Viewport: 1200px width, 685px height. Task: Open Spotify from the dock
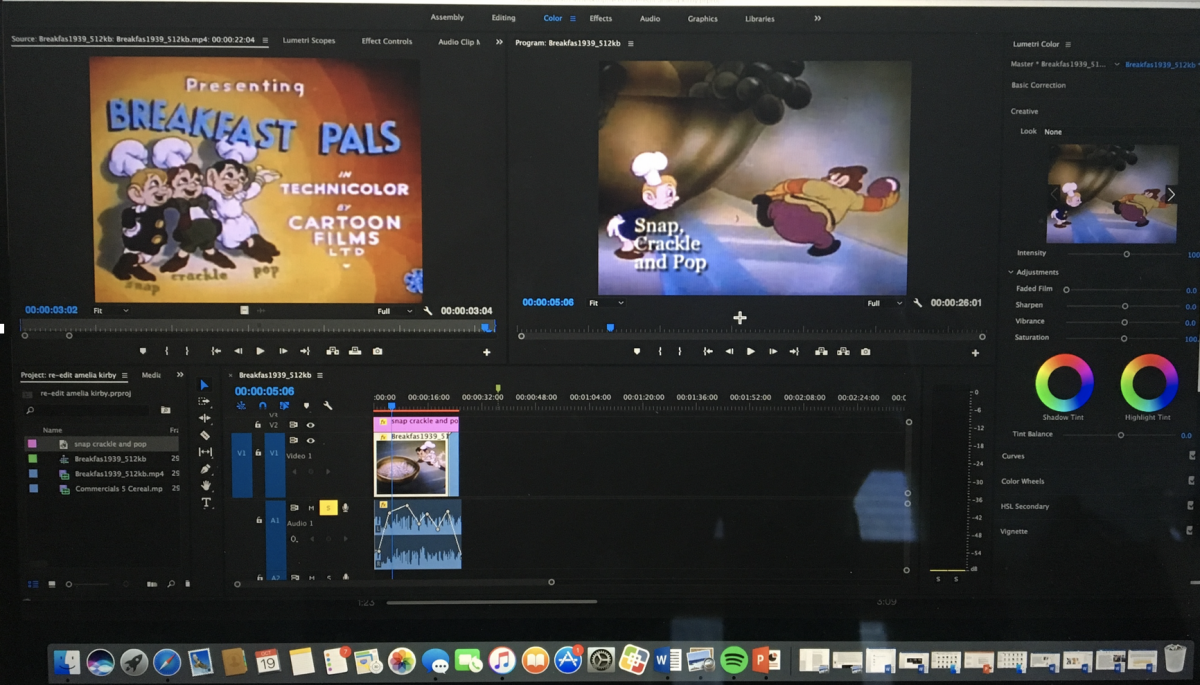pyautogui.click(x=733, y=660)
